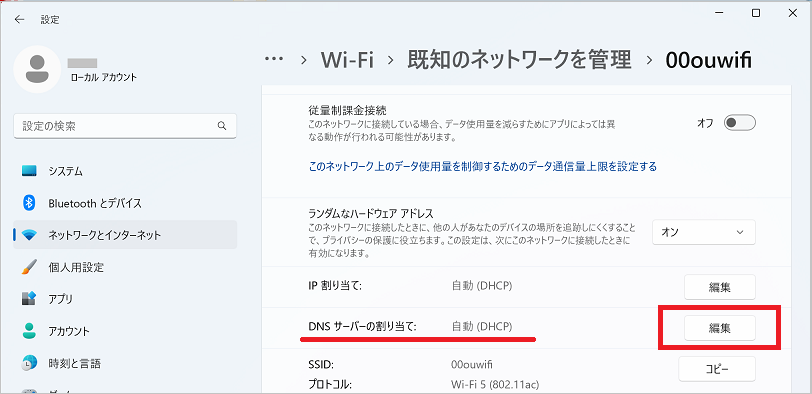The image size is (812, 394).
Task: Click the Wi-Fi network icon in sidebar
Action: pyautogui.click(x=30, y=235)
